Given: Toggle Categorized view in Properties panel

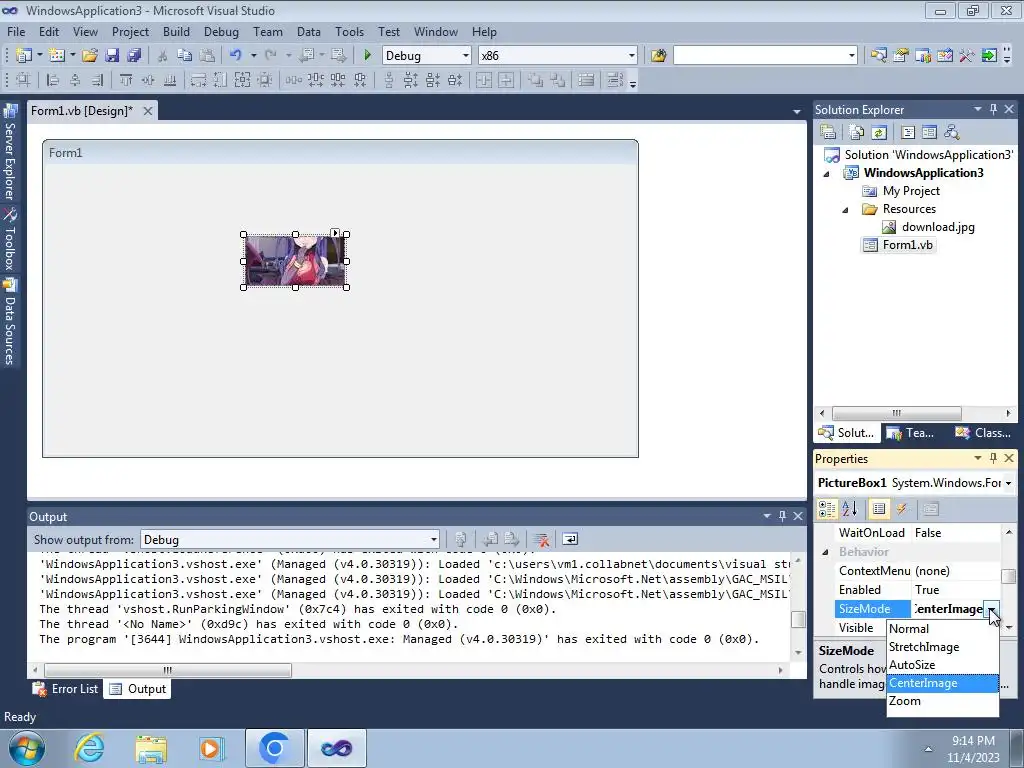Looking at the screenshot, I should tap(827, 509).
